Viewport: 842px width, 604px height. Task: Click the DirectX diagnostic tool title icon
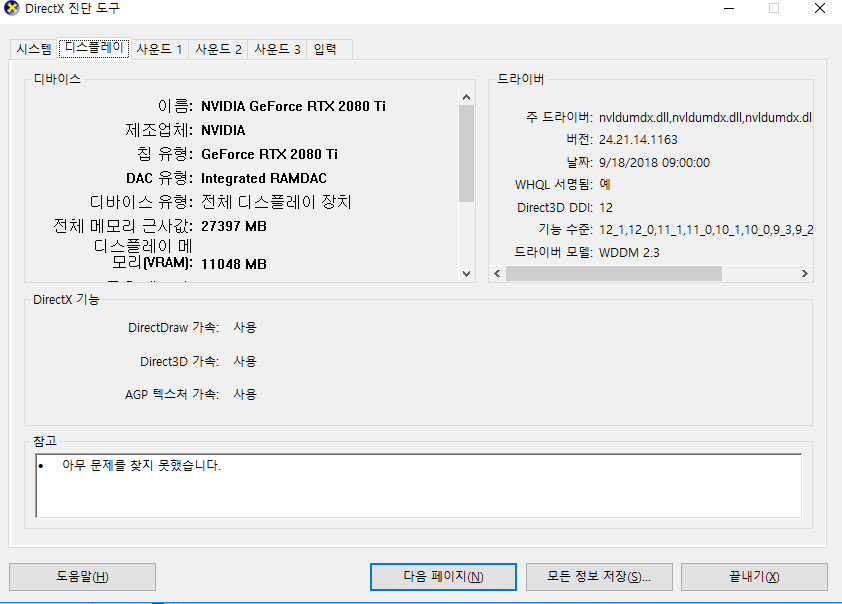point(11,8)
